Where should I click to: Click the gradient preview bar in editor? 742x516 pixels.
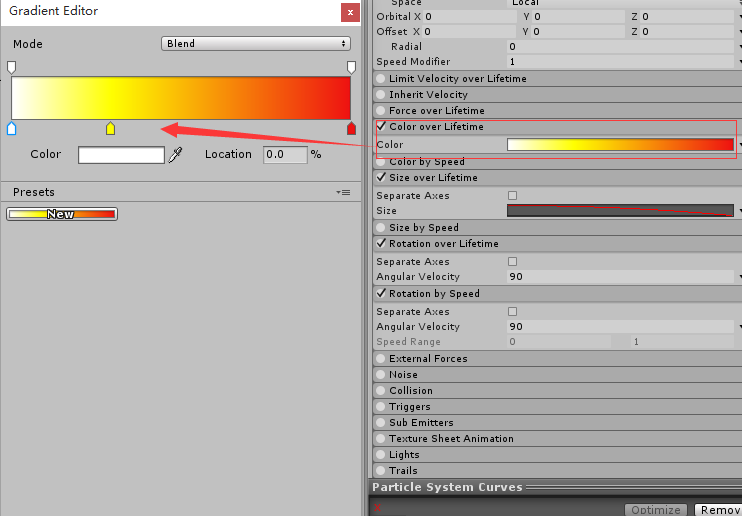click(181, 98)
